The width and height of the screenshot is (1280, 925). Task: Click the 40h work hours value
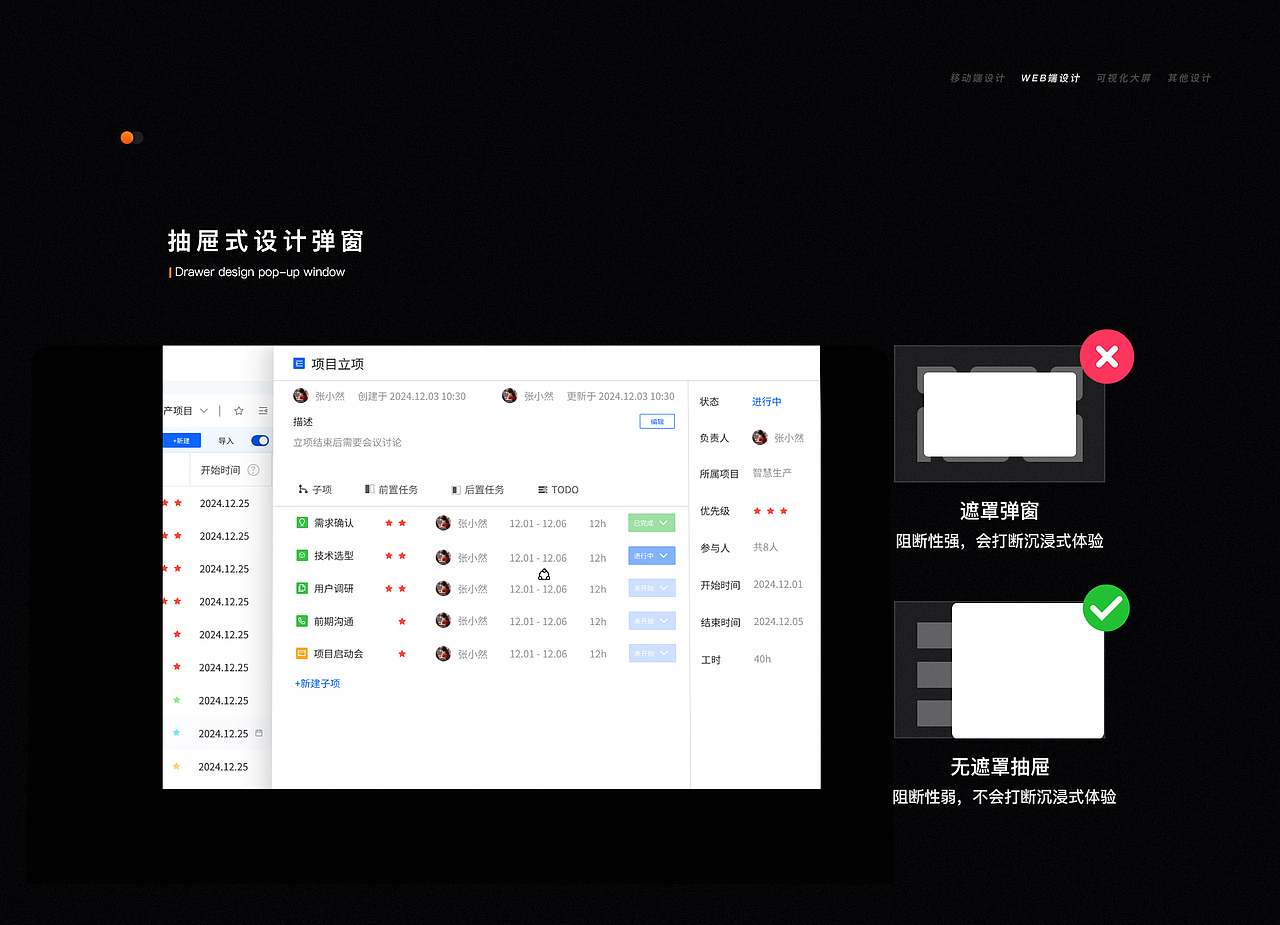click(x=762, y=659)
